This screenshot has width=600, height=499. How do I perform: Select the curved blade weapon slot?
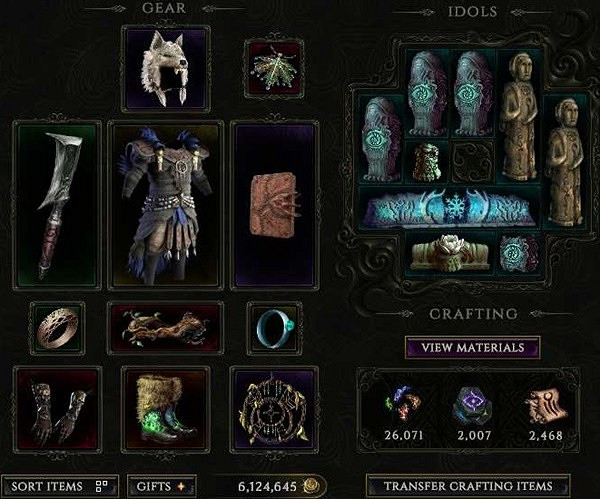point(57,205)
